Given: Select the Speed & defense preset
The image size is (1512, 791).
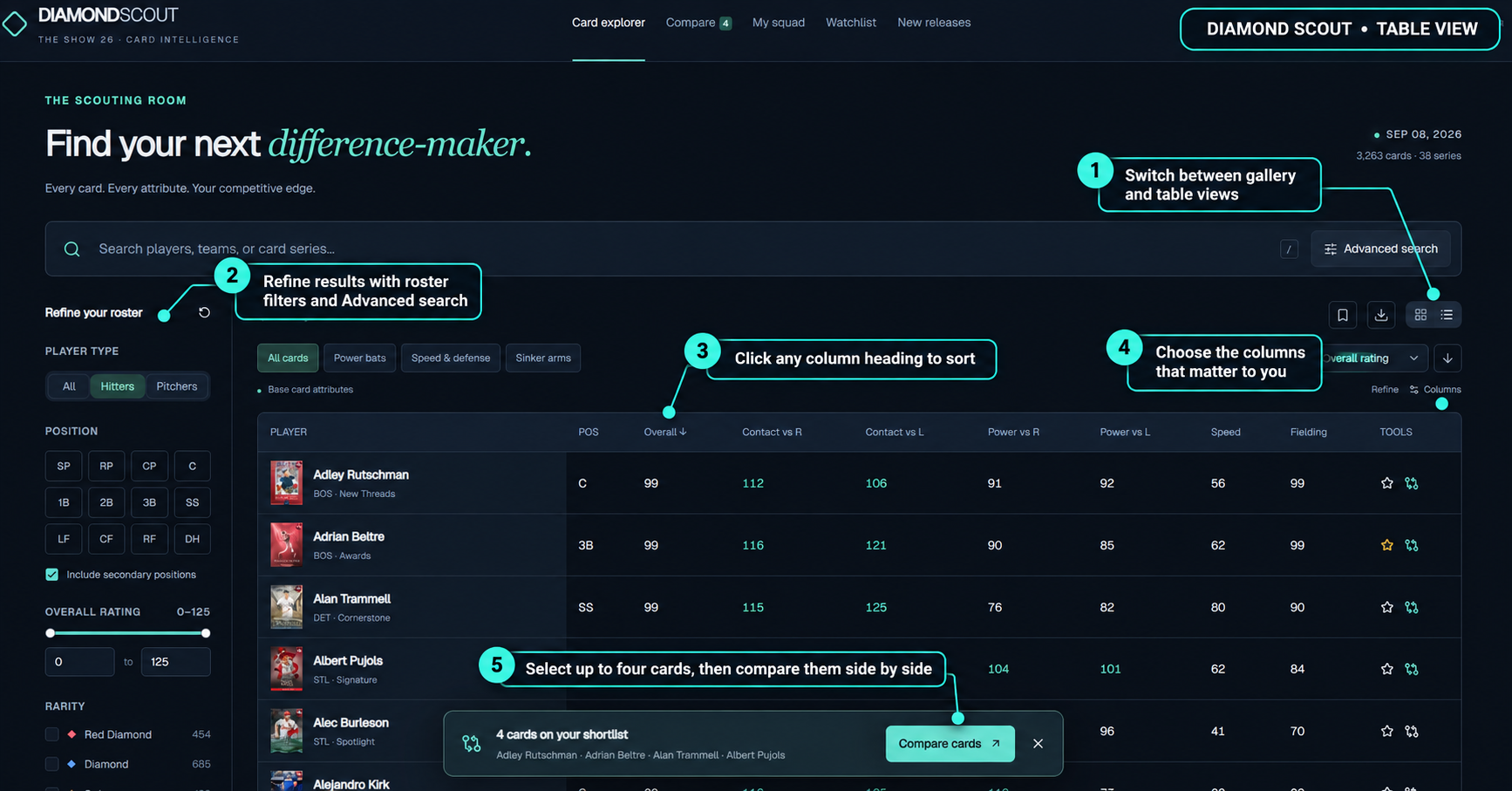Looking at the screenshot, I should [x=451, y=358].
